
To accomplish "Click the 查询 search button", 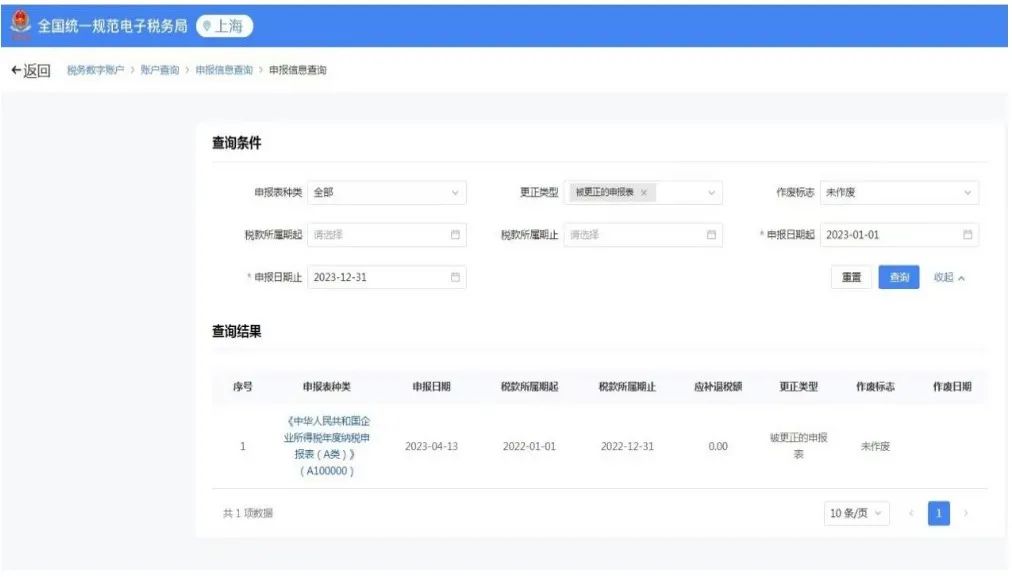I will tap(899, 277).
